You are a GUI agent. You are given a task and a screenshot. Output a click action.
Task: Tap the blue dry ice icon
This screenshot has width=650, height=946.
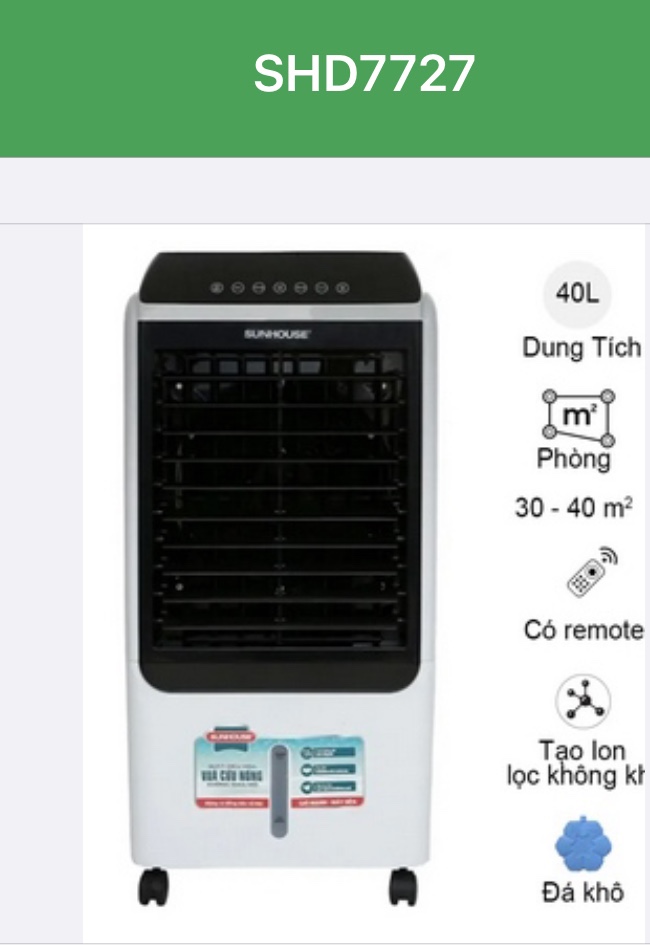click(582, 845)
